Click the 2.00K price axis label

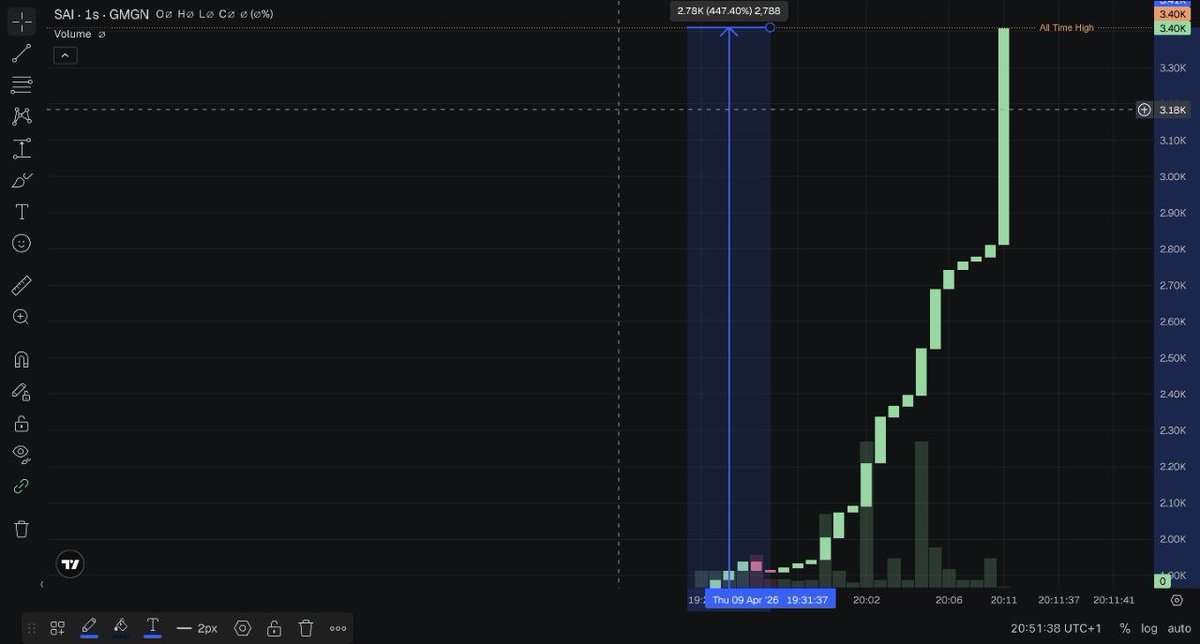pos(1172,539)
